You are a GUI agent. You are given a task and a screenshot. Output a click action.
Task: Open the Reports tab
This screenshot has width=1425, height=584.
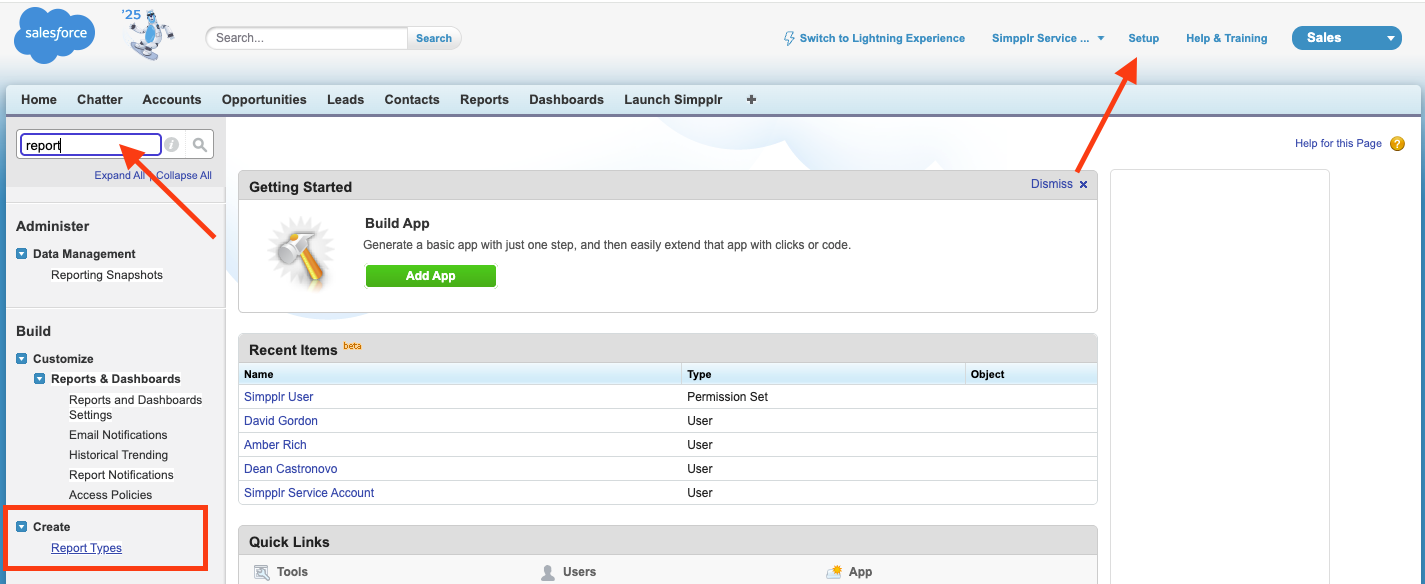tap(484, 100)
